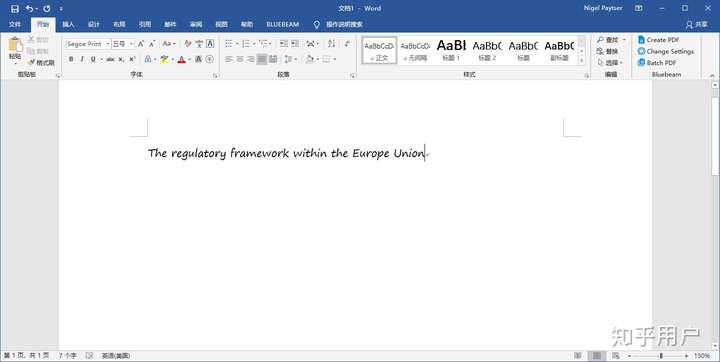Toggle show paragraph marks

[347, 44]
